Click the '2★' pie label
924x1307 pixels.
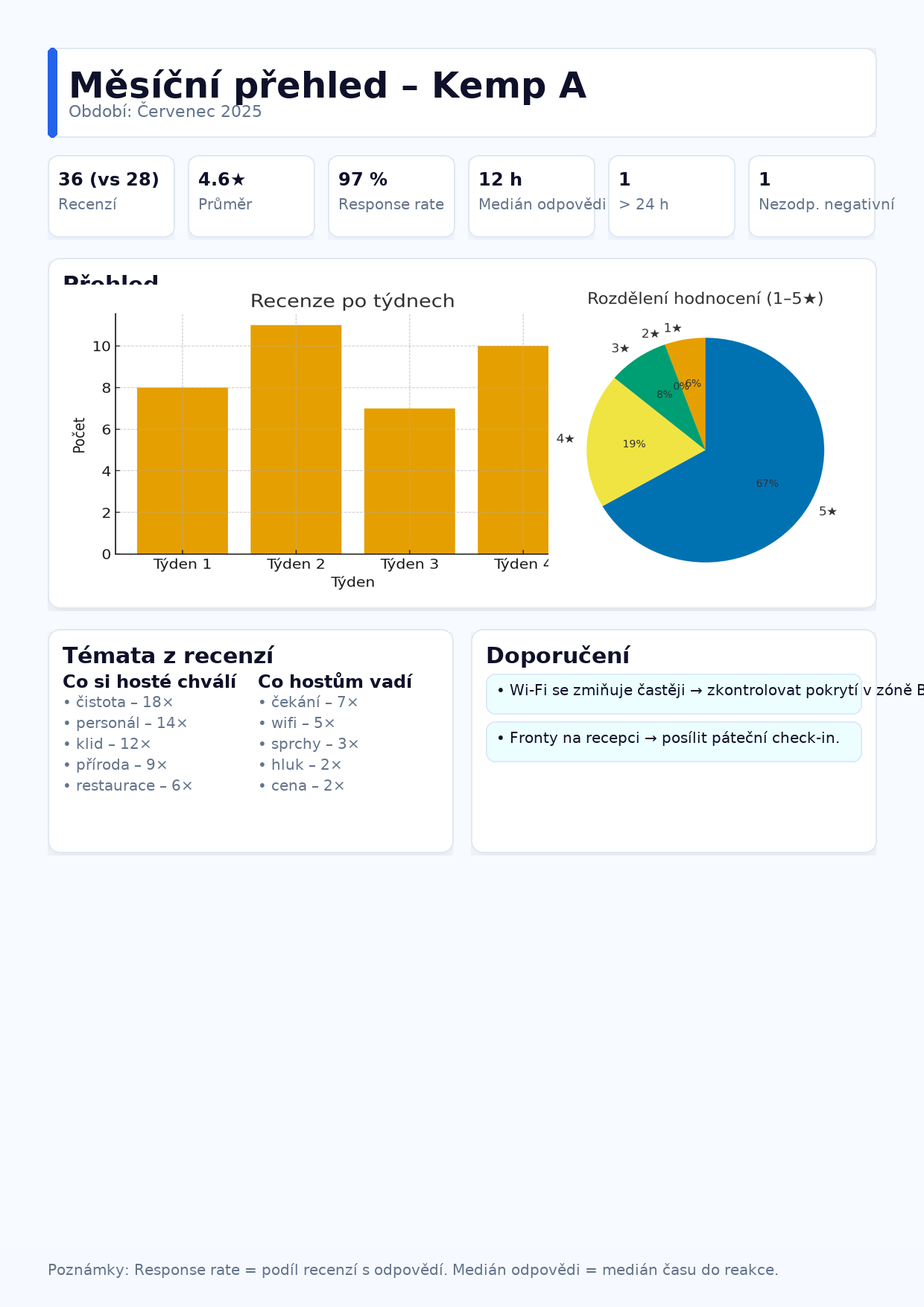651,334
